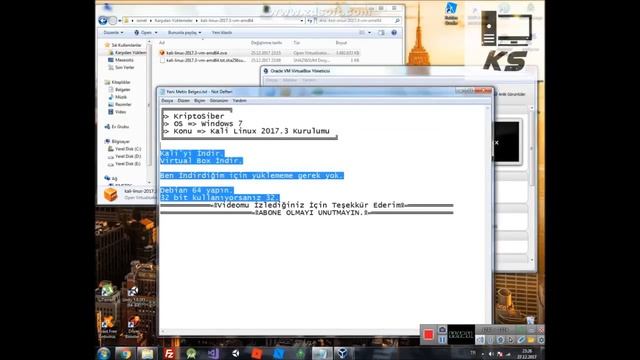Pause the screen recording
The height and width of the screenshot is (360, 640).
click(x=442, y=340)
